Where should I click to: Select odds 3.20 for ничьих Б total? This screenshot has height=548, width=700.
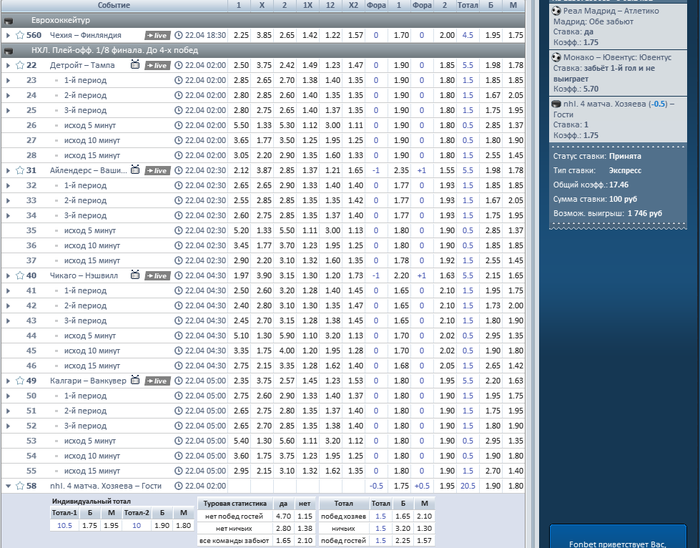click(403, 528)
